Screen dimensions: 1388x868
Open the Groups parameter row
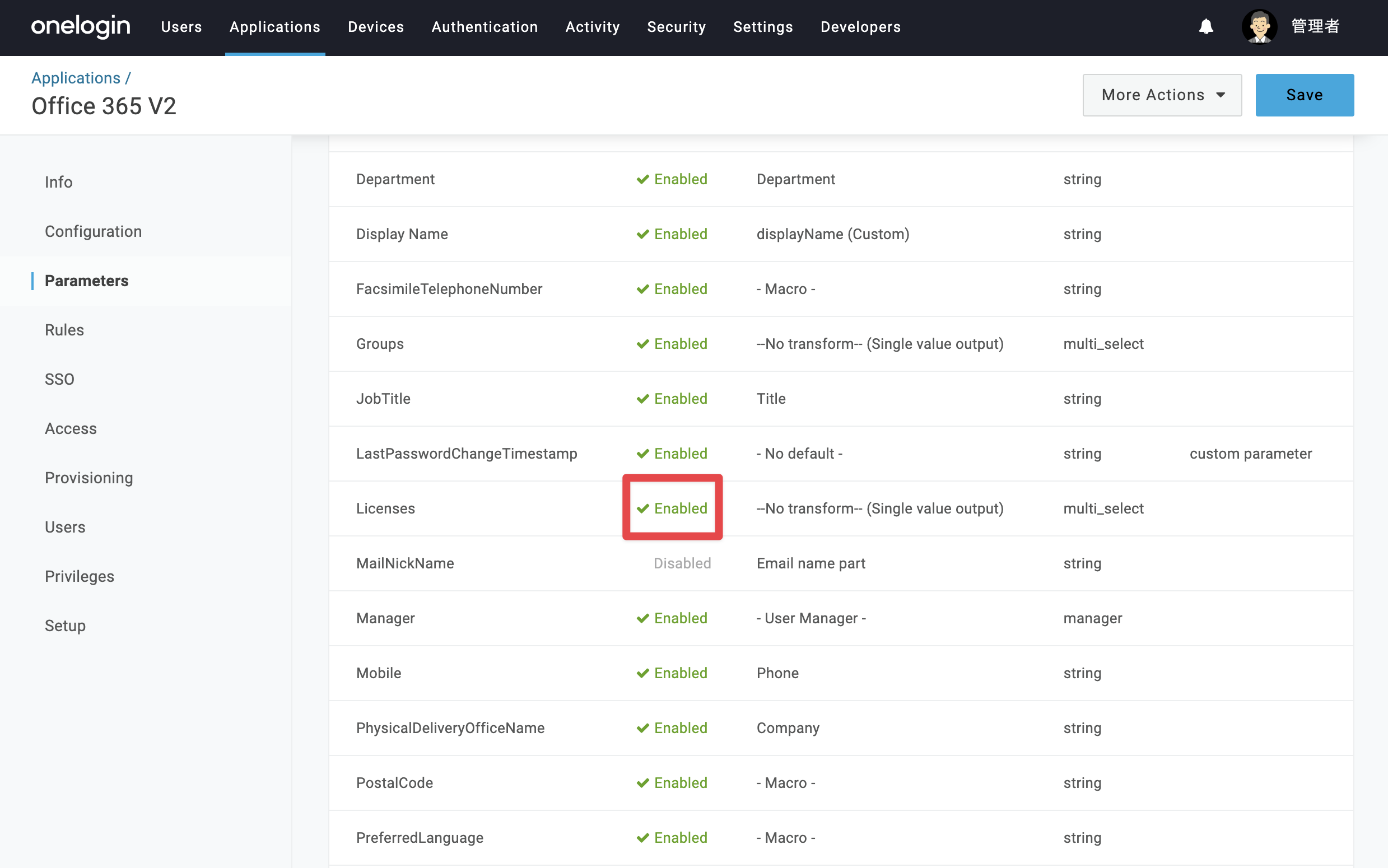point(841,344)
